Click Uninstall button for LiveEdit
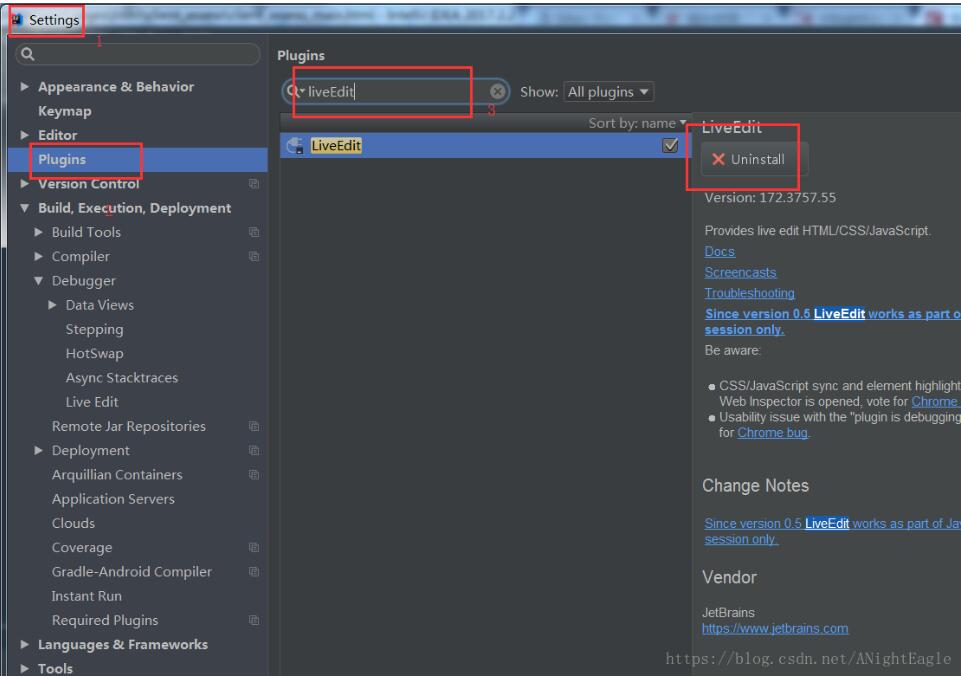This screenshot has height=678, width=961. (754, 159)
